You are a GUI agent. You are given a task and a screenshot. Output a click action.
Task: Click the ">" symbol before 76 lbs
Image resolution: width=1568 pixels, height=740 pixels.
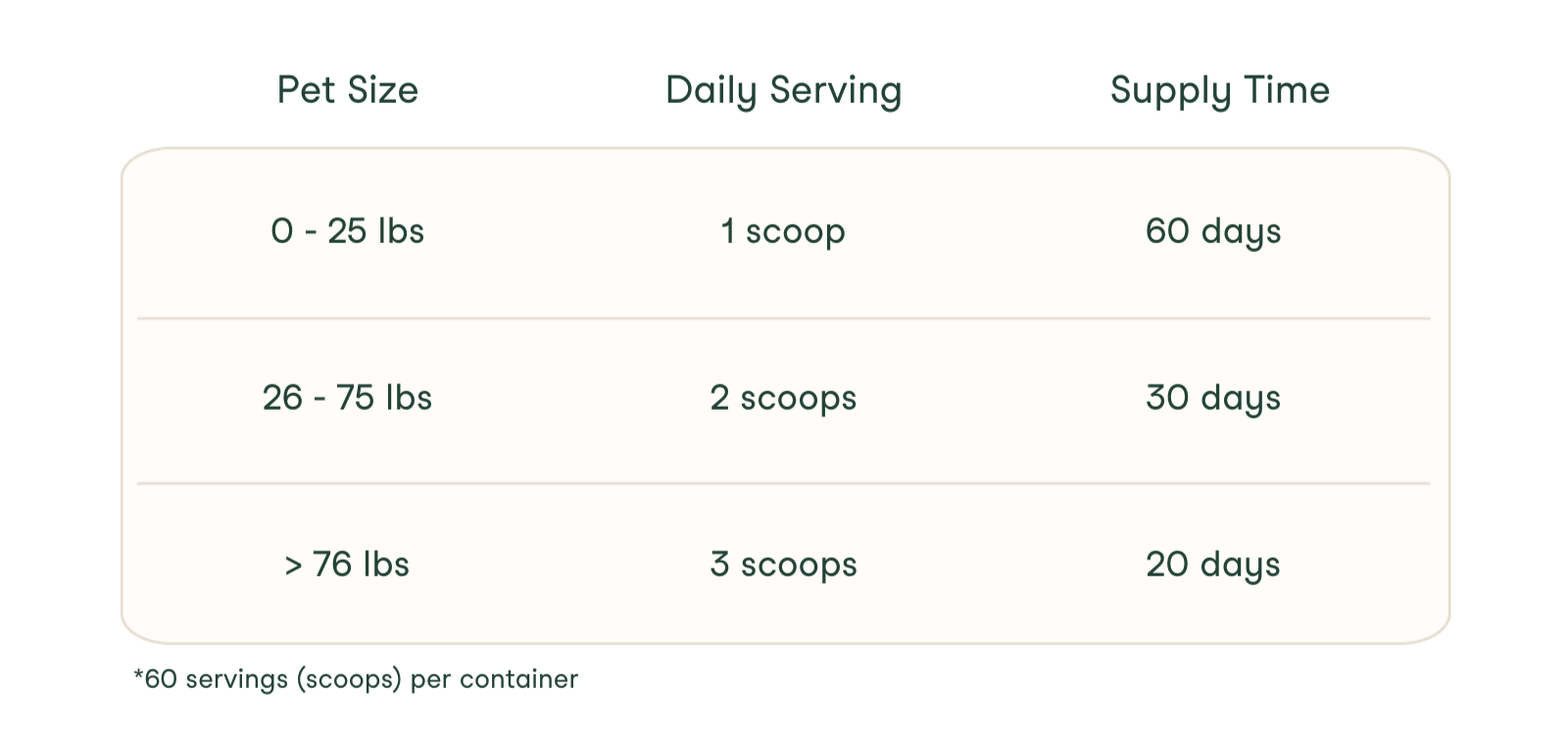click(x=293, y=566)
